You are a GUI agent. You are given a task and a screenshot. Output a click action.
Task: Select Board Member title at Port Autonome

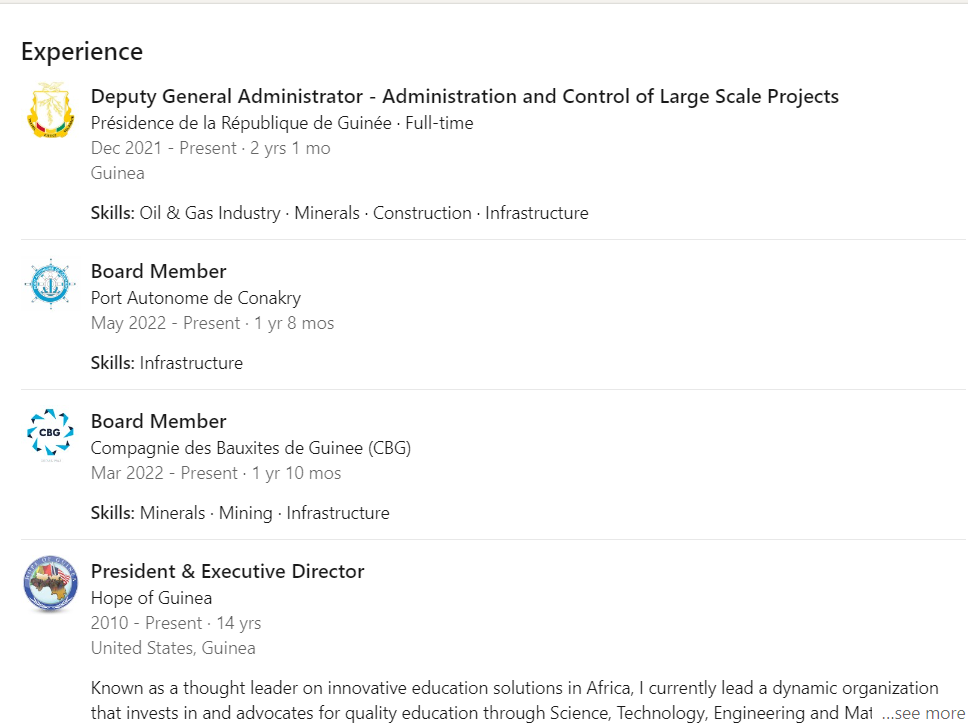click(x=158, y=272)
